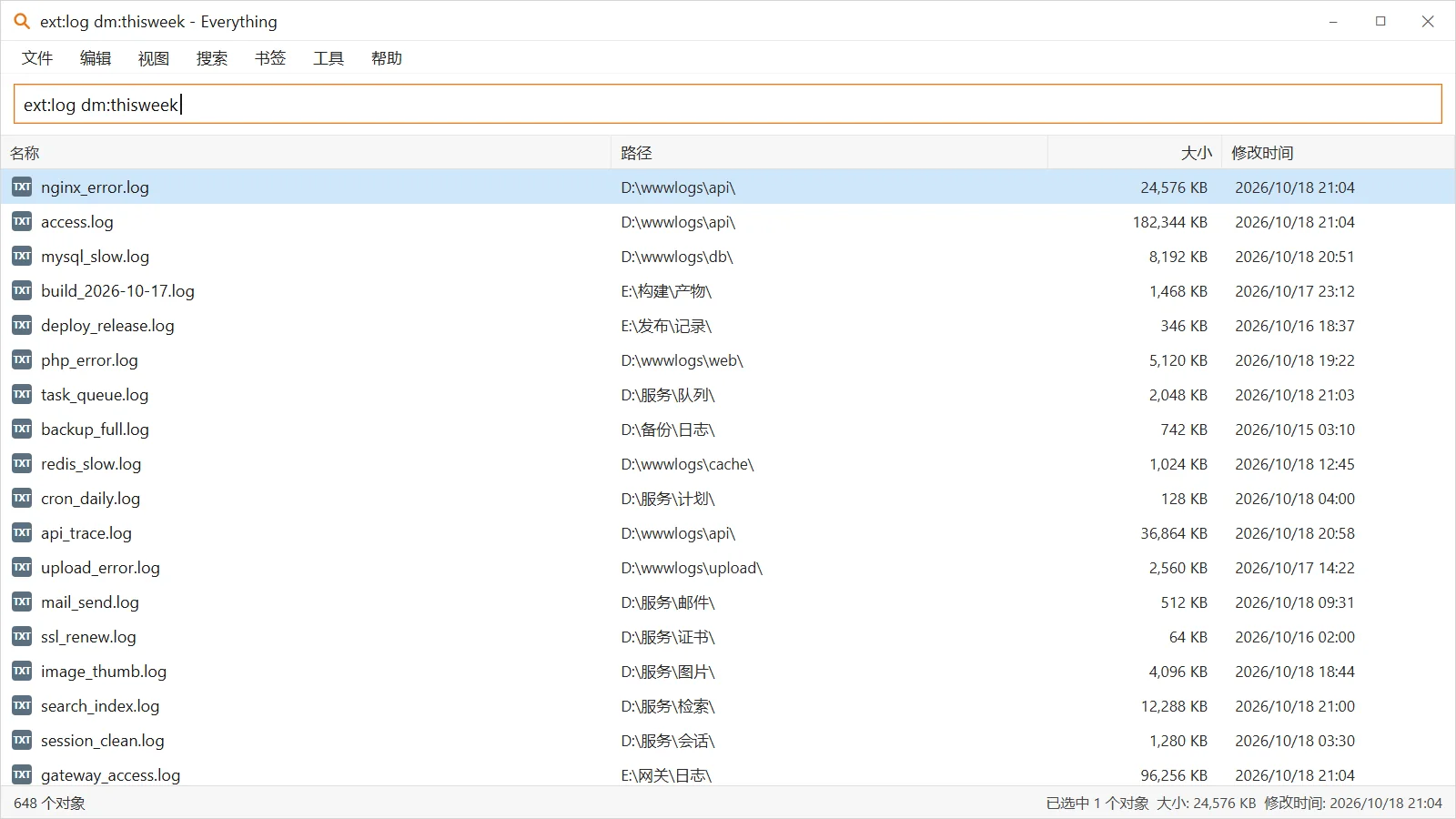Screen dimensions: 1456x819
Task: Select the gateway_access.log file name
Action: pyautogui.click(x=111, y=775)
